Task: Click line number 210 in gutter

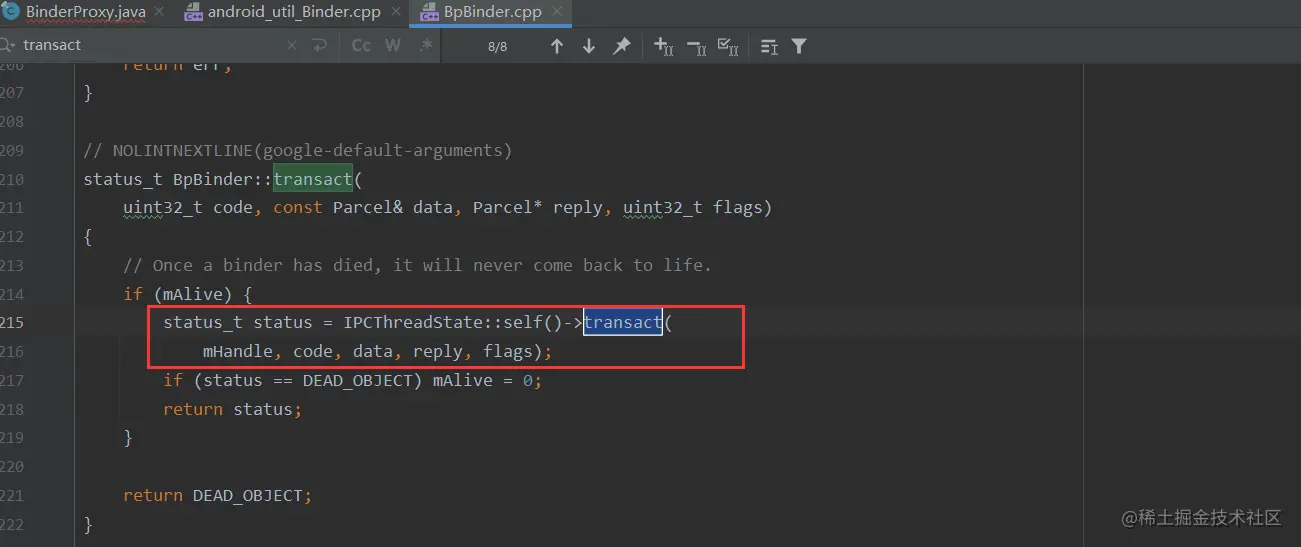Action: coord(11,179)
